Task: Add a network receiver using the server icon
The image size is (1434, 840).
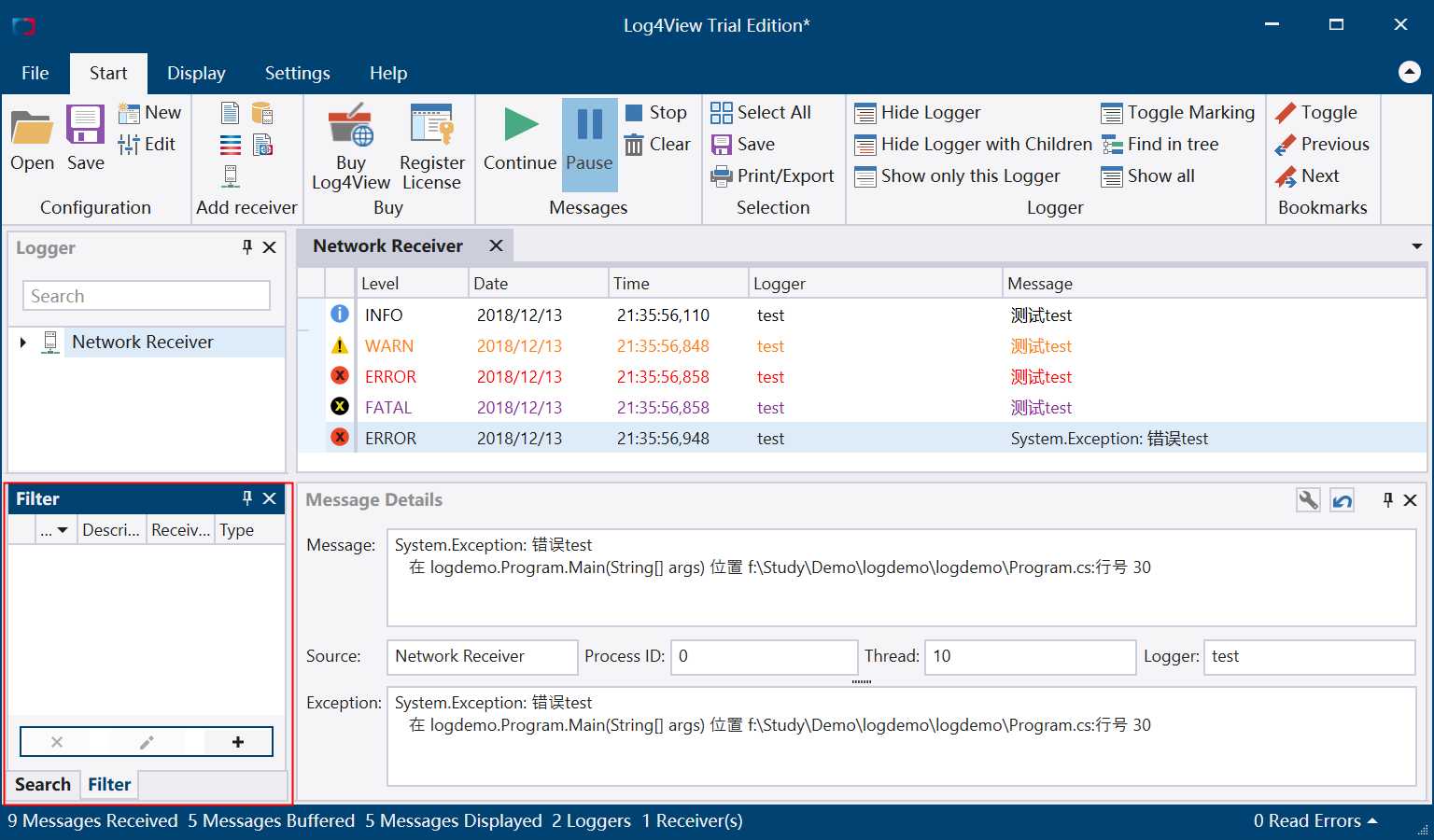Action: pos(230,176)
